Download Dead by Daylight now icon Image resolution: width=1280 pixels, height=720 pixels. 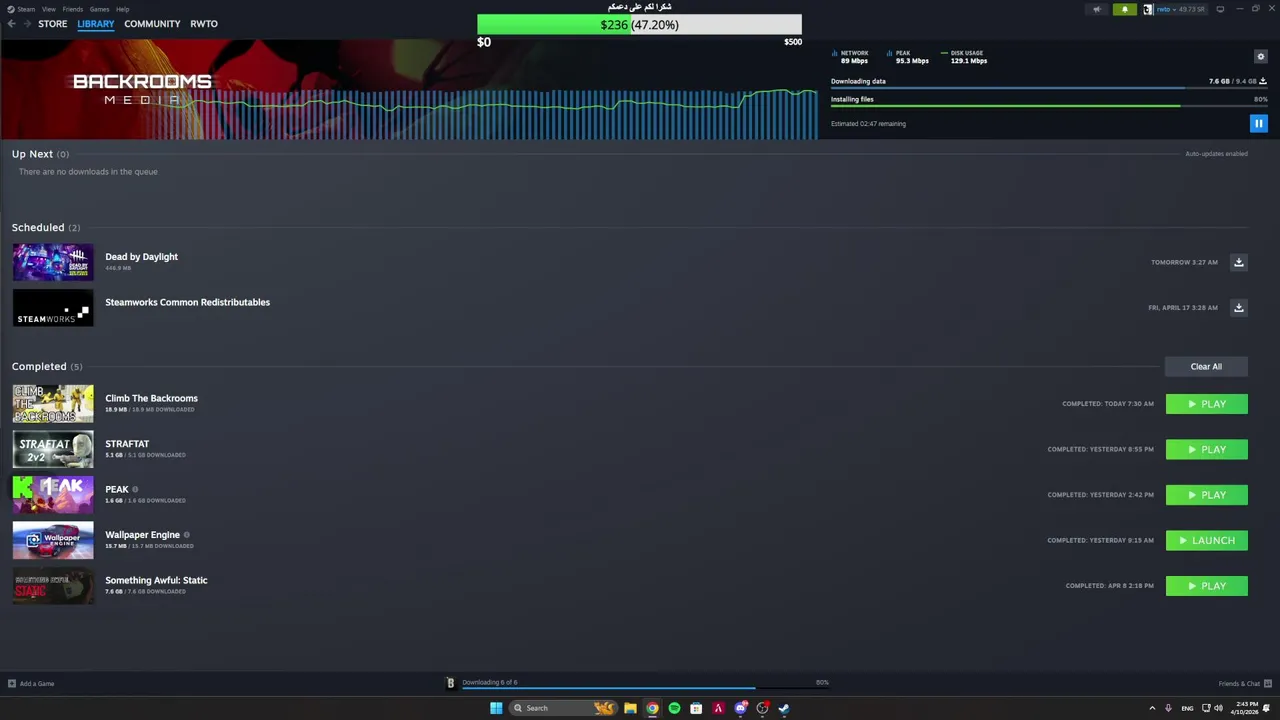(x=1238, y=262)
